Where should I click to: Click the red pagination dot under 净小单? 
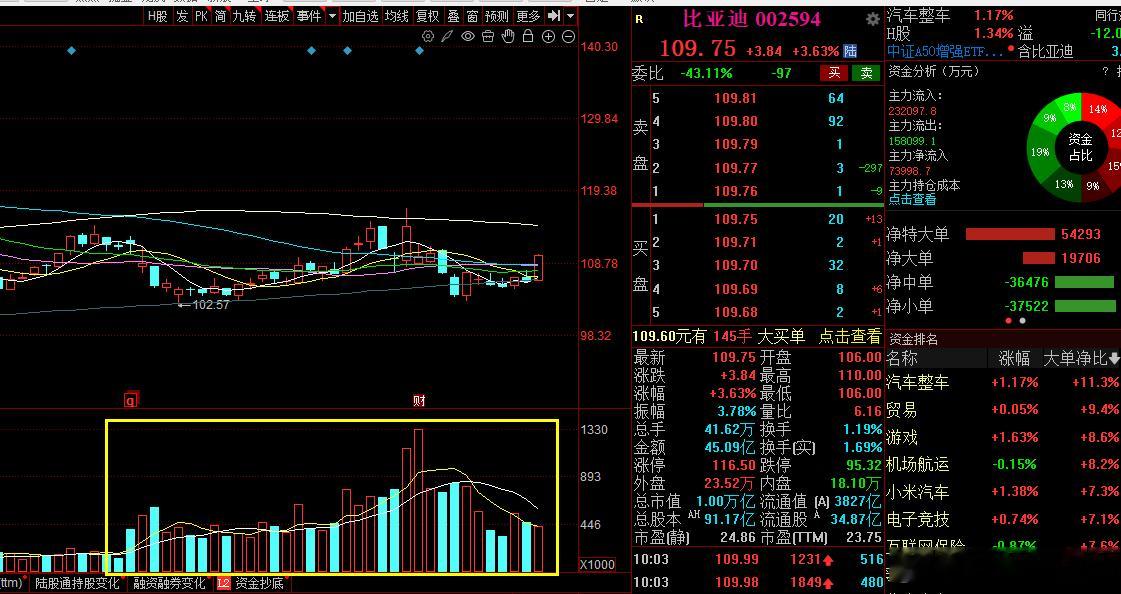coord(1009,321)
